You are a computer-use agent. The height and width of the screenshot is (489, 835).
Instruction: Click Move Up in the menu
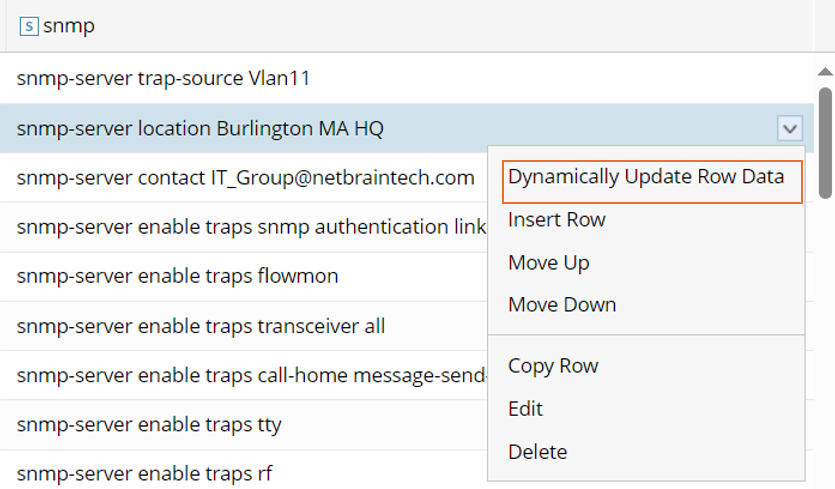point(549,263)
